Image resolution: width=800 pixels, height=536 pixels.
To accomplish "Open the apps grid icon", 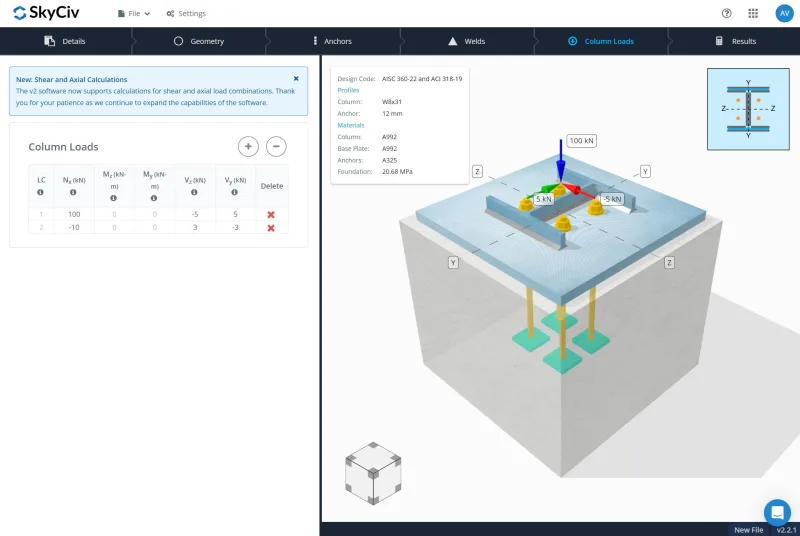I will click(x=753, y=13).
